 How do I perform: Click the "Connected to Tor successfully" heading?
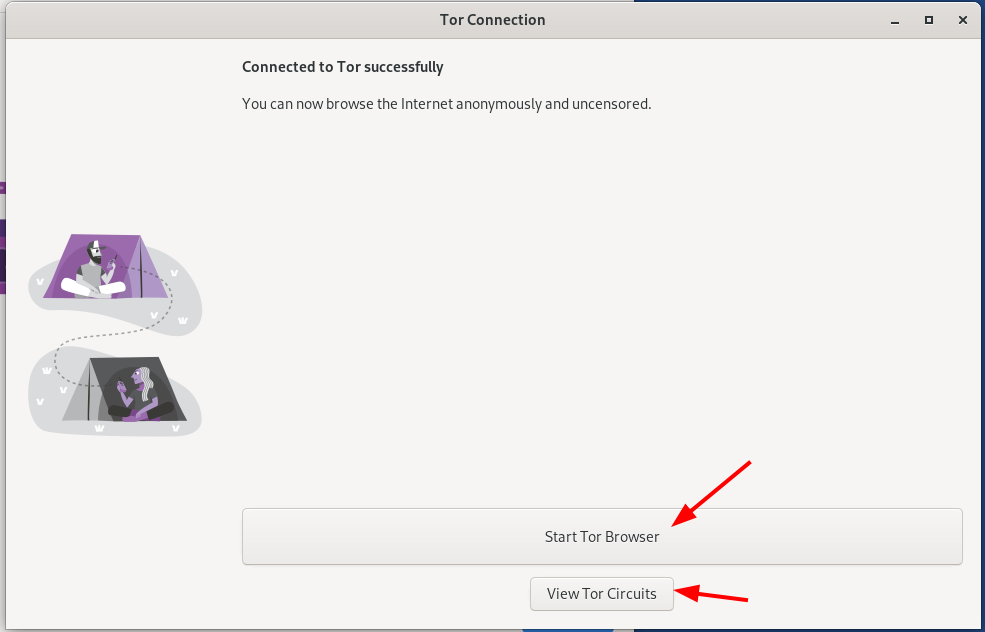click(342, 67)
